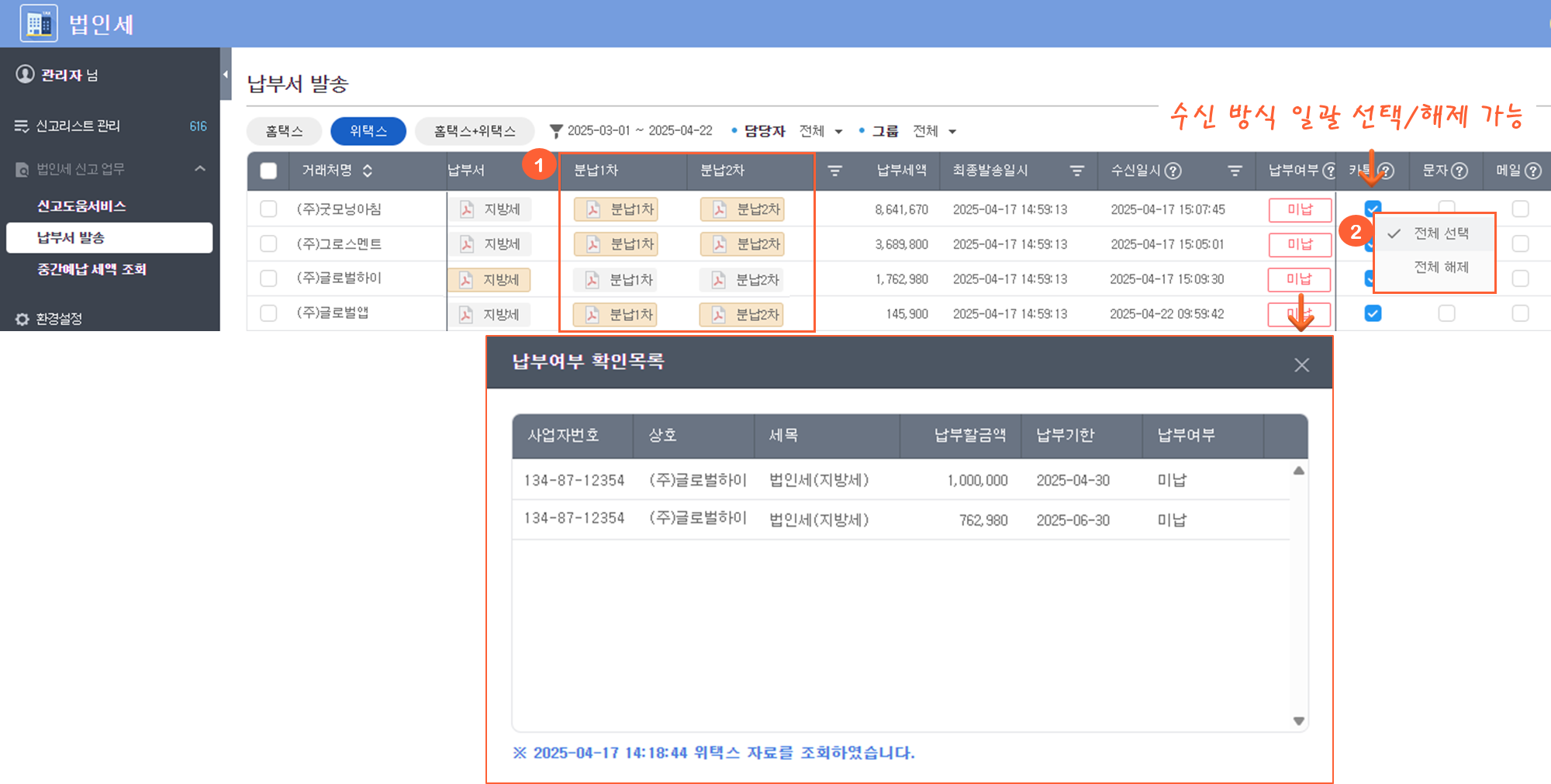Image resolution: width=1551 pixels, height=784 pixels.
Task: Click the 법인세 building logo icon
Action: coord(38,23)
